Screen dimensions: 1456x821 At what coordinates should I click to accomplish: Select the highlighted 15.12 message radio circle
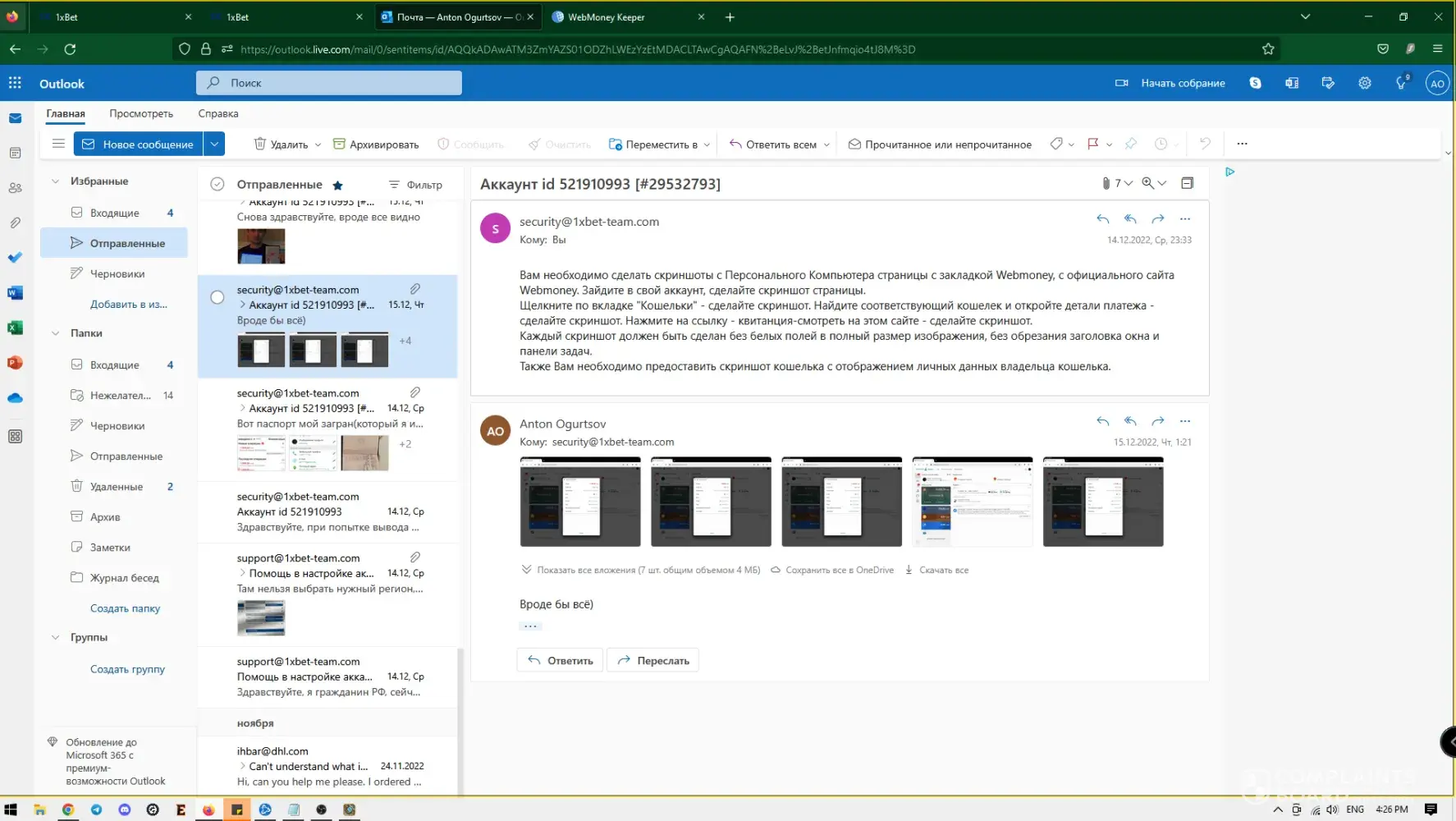click(217, 297)
